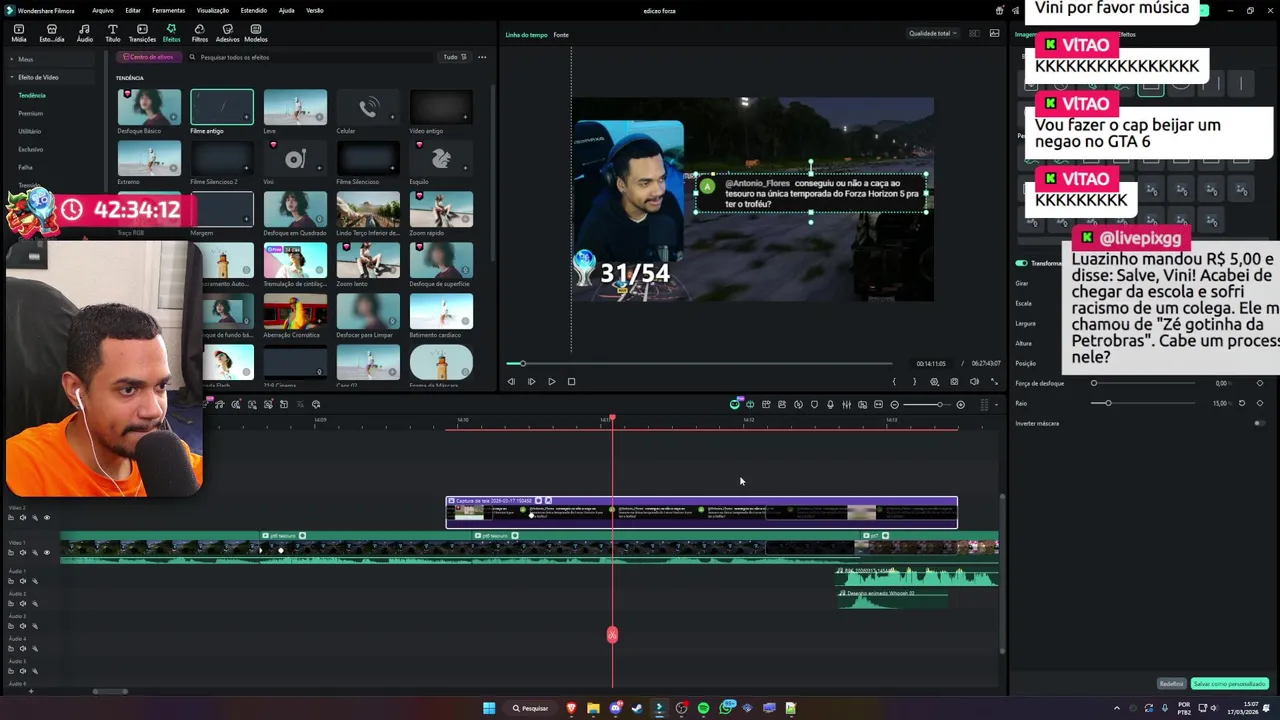Click the preview playback progress slider
This screenshot has width=1280, height=720.
[x=699, y=363]
